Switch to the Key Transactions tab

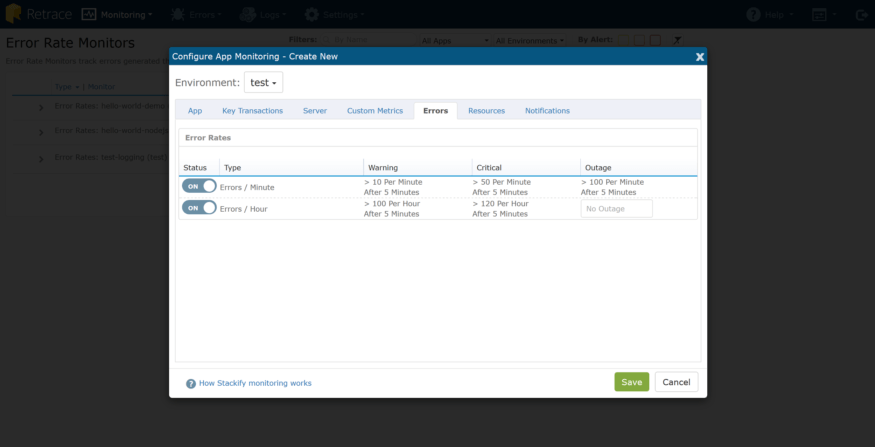tap(252, 111)
